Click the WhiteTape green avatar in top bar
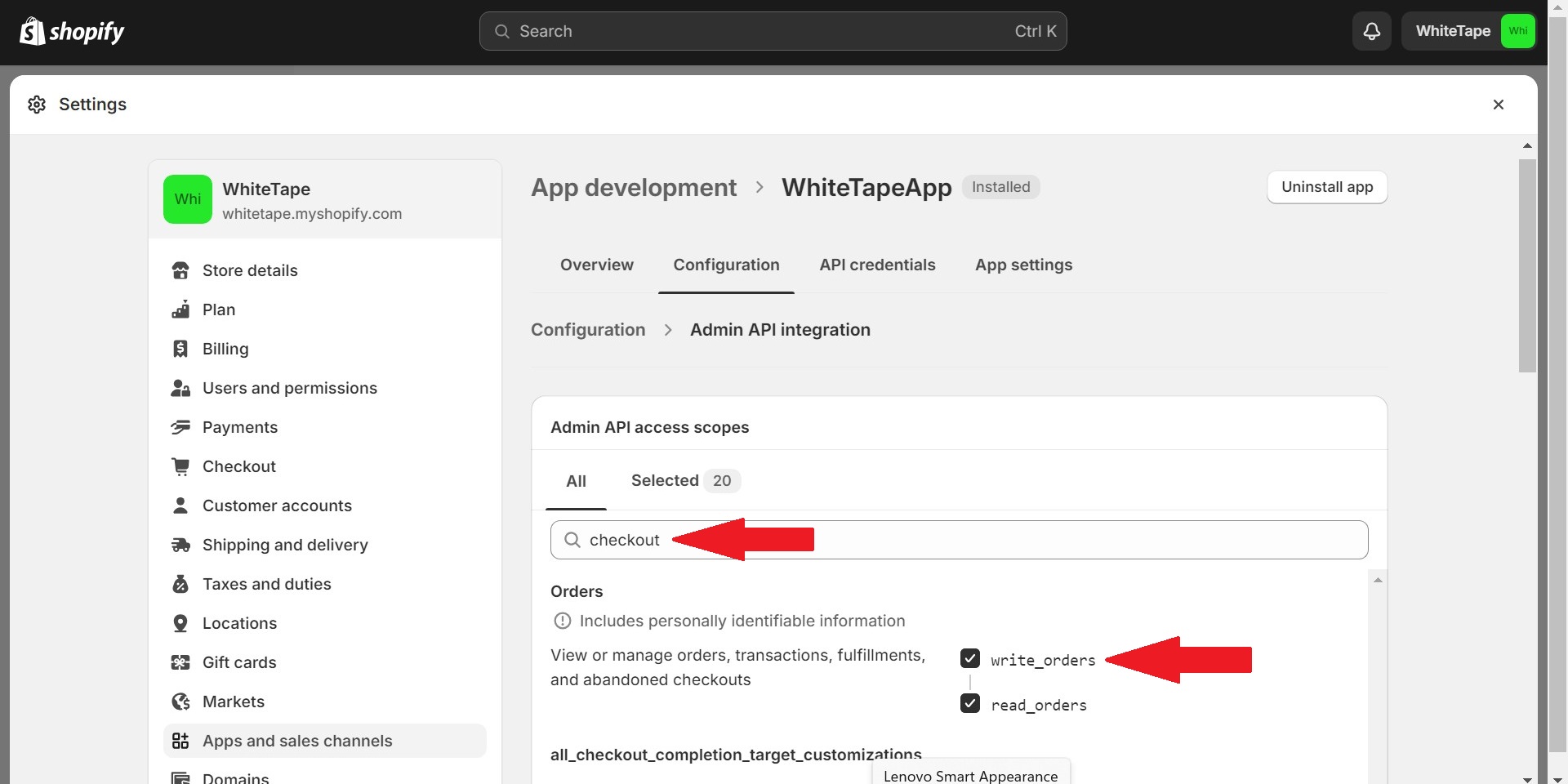This screenshot has width=1568, height=784. [1518, 31]
